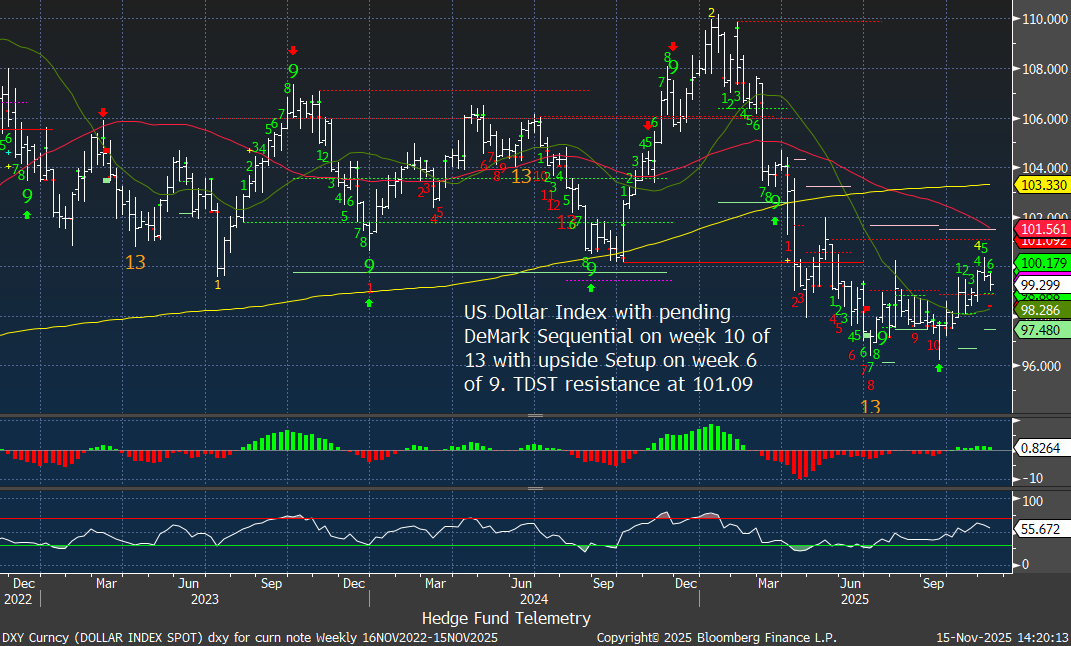Screen dimensions: 1071x646
Task: Click the Hedge Fund Telemetry title text
Action: 506,618
